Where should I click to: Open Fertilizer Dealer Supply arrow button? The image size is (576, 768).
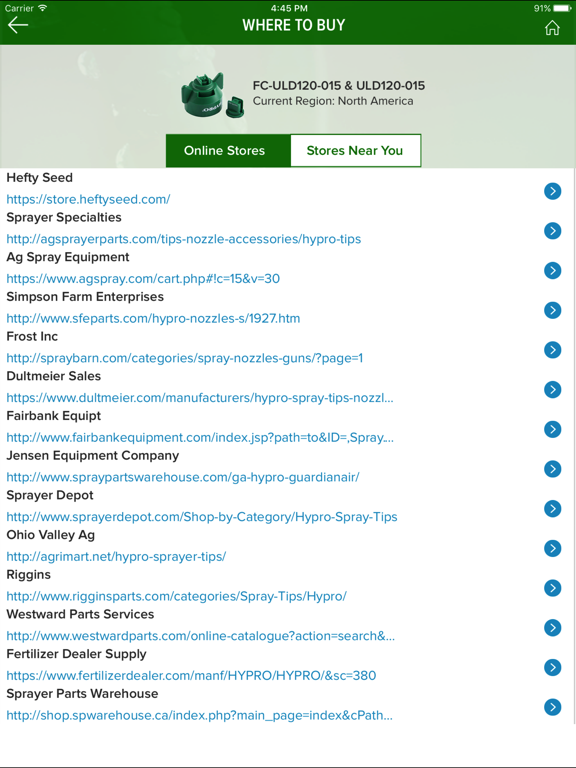[552, 667]
